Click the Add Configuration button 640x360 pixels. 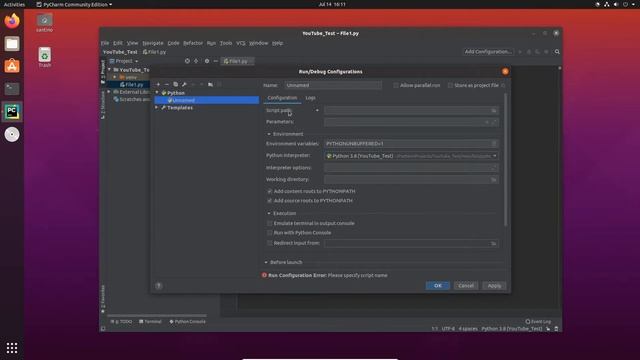tap(488, 52)
